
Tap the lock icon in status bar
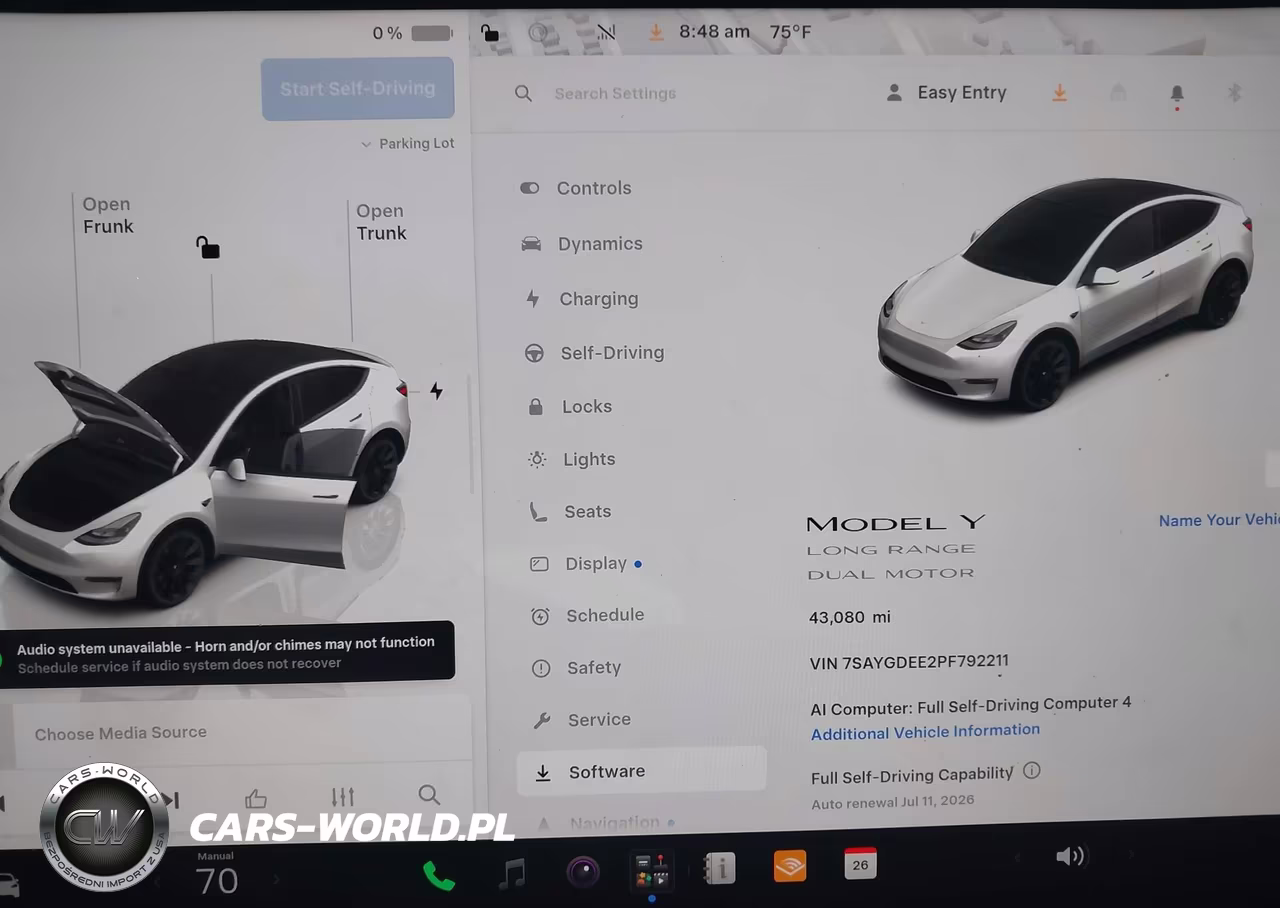(x=490, y=32)
